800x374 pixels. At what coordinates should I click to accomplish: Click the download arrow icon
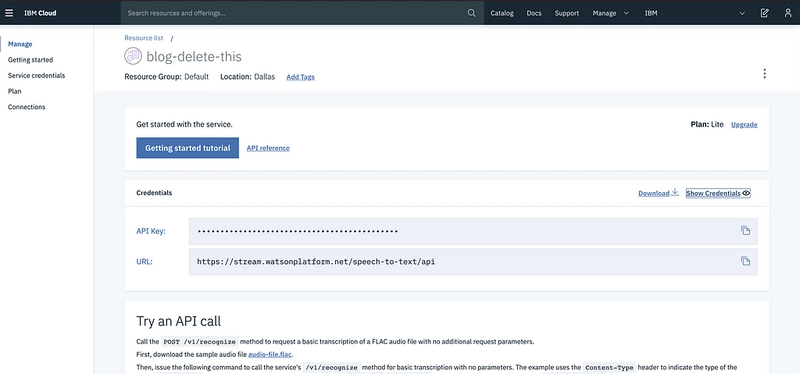tap(675, 192)
